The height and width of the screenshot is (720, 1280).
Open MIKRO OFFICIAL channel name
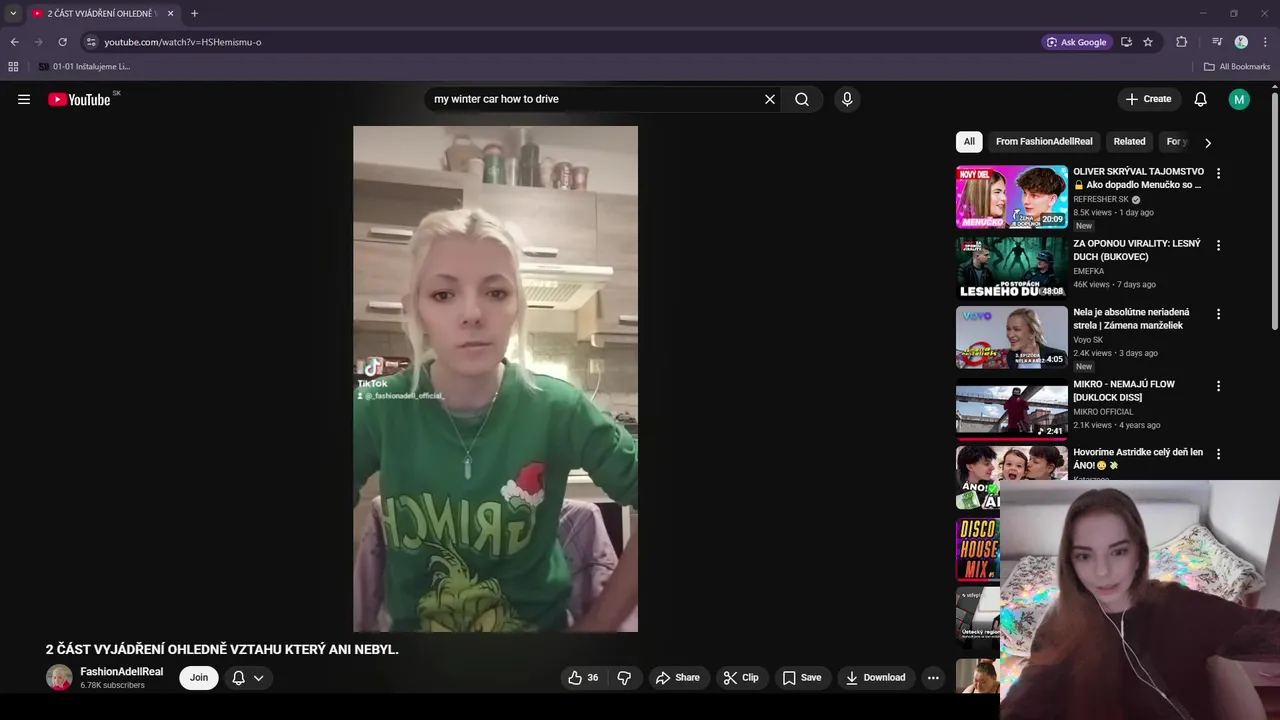[x=1103, y=412]
